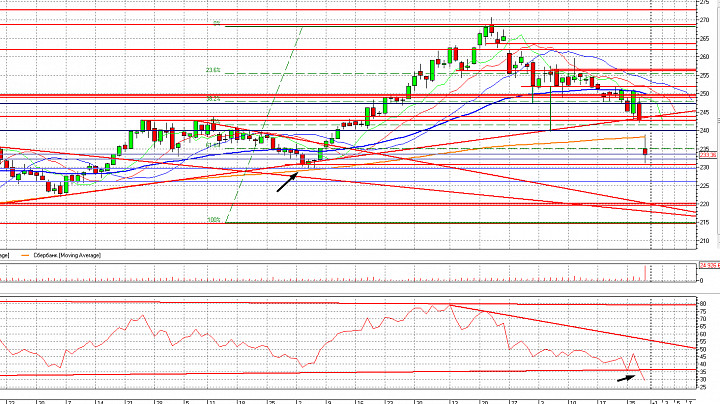This screenshot has width=720, height=404.
Task: Select the 23.6% Fibonacci level label
Action: (213, 70)
